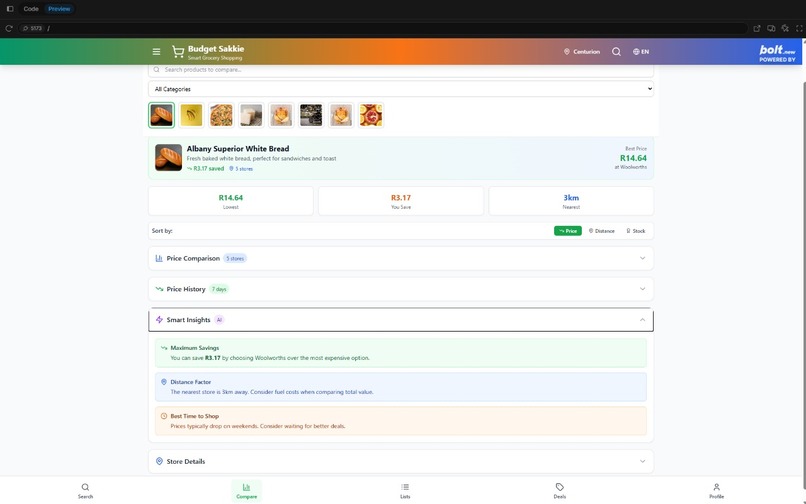
Task: Focus the Search products to compare field
Action: click(x=401, y=70)
